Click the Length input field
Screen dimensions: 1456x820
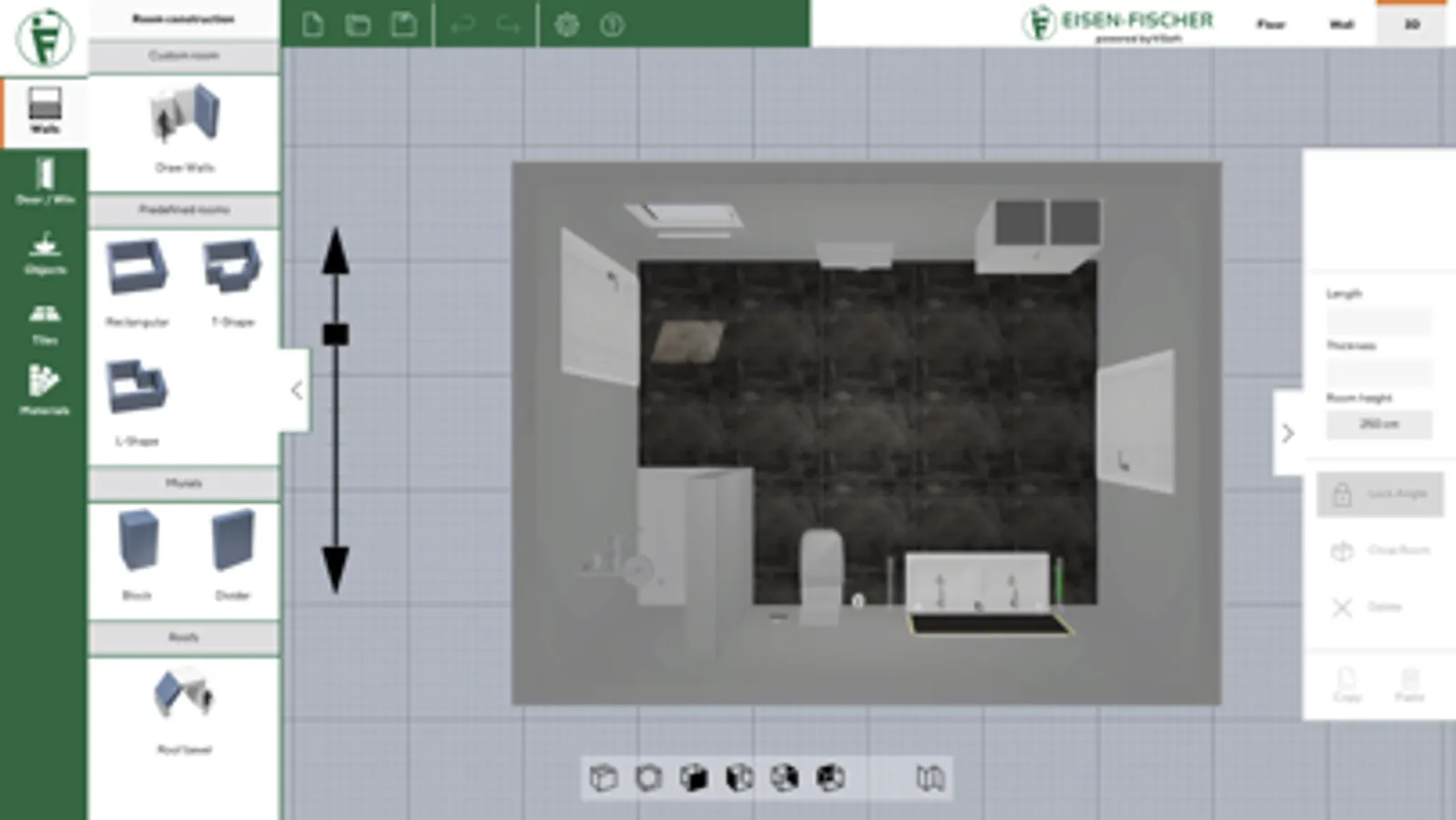1379,321
